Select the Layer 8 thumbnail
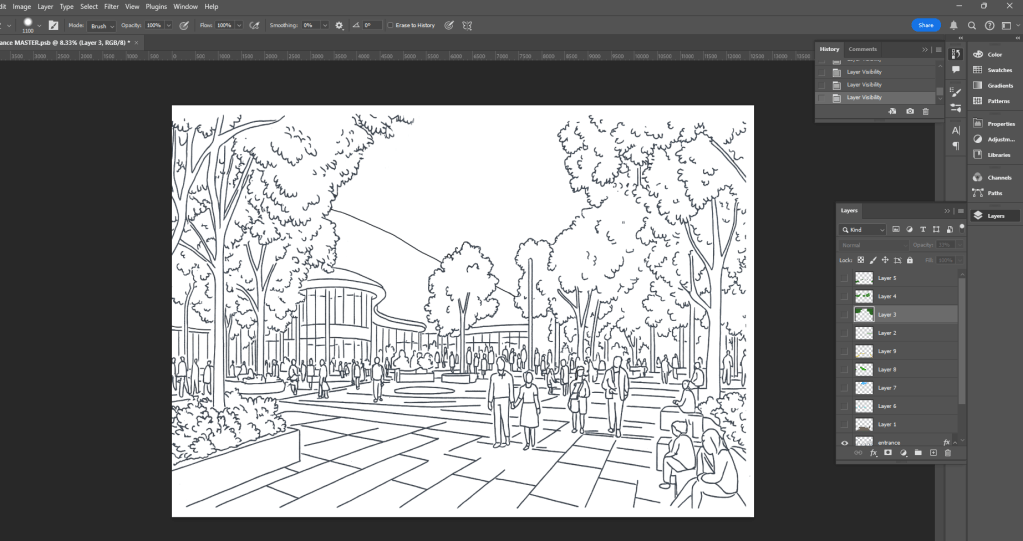 click(x=864, y=370)
